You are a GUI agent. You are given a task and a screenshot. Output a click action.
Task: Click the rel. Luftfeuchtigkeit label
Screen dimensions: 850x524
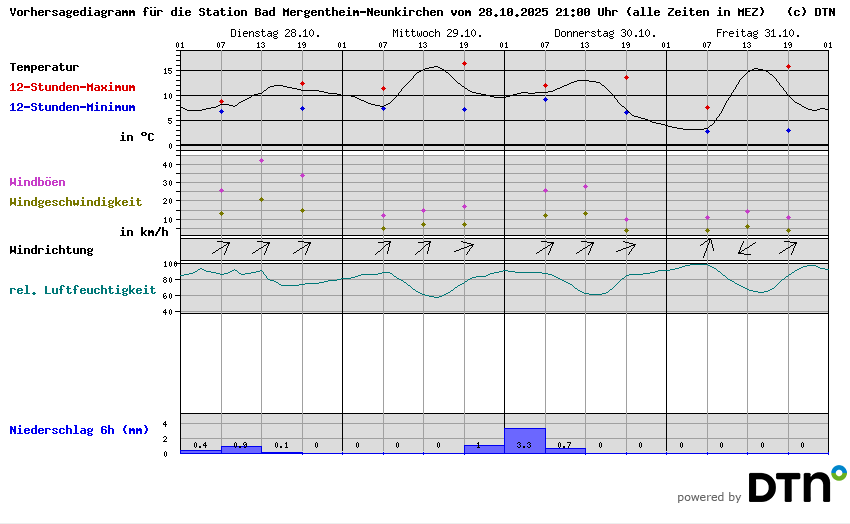tap(82, 290)
